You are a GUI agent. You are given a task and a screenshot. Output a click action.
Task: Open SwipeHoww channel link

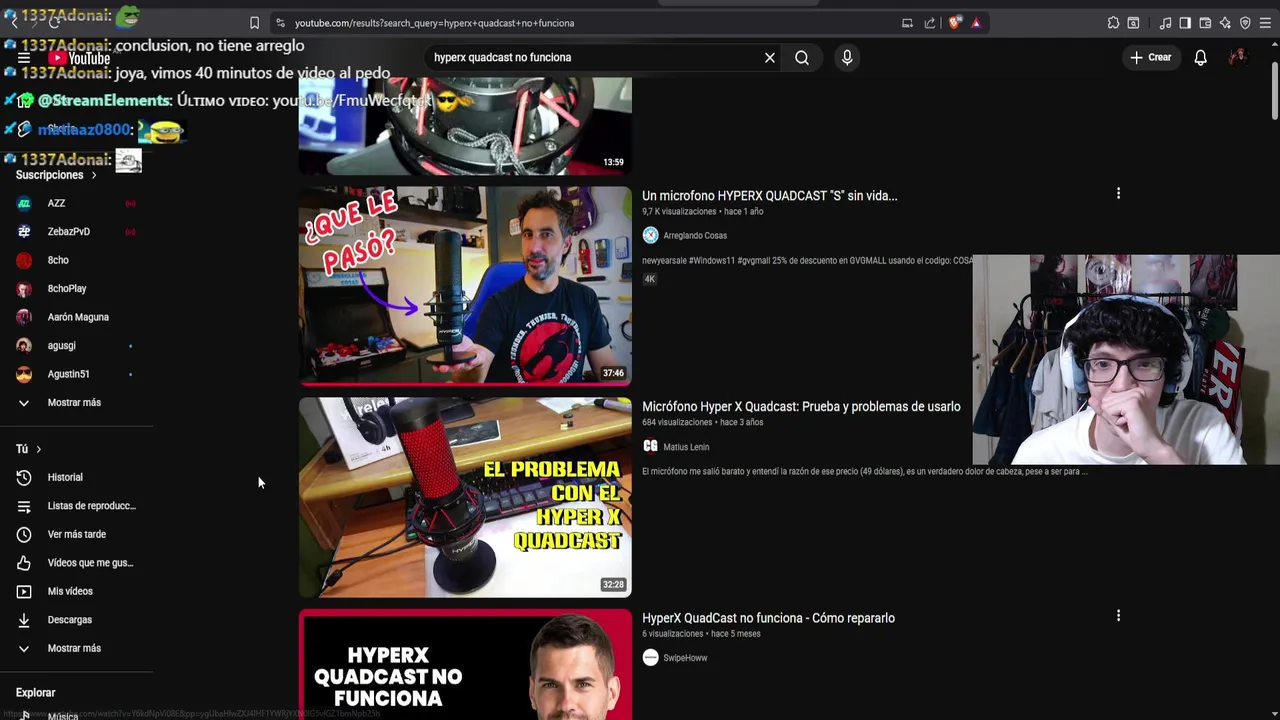coord(685,658)
